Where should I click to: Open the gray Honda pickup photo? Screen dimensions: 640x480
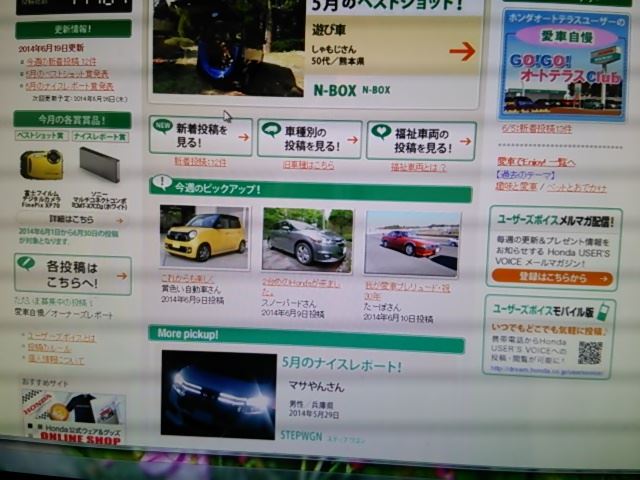click(307, 240)
